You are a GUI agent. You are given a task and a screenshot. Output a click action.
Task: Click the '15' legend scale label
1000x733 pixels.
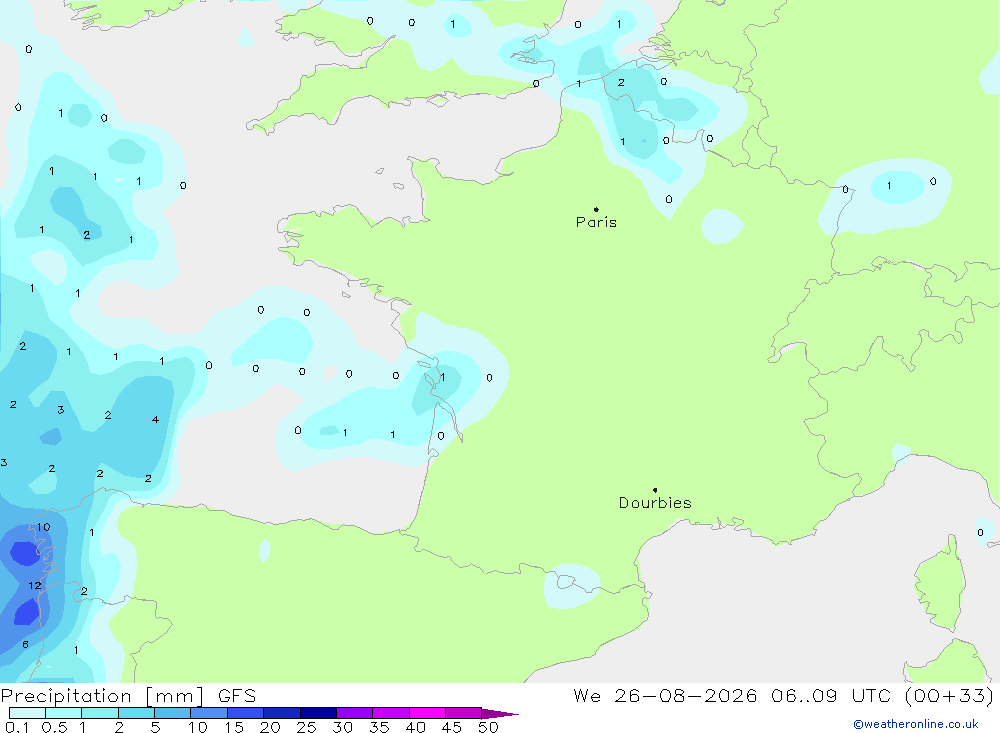[234, 727]
